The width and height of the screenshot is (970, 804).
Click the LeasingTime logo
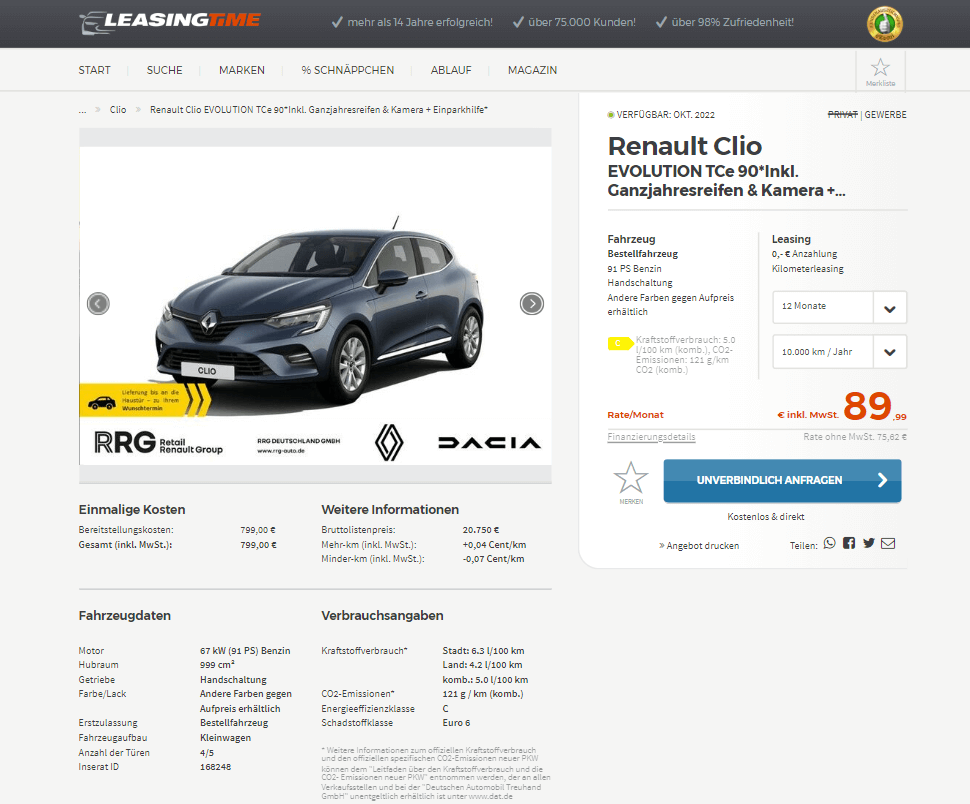tap(170, 22)
